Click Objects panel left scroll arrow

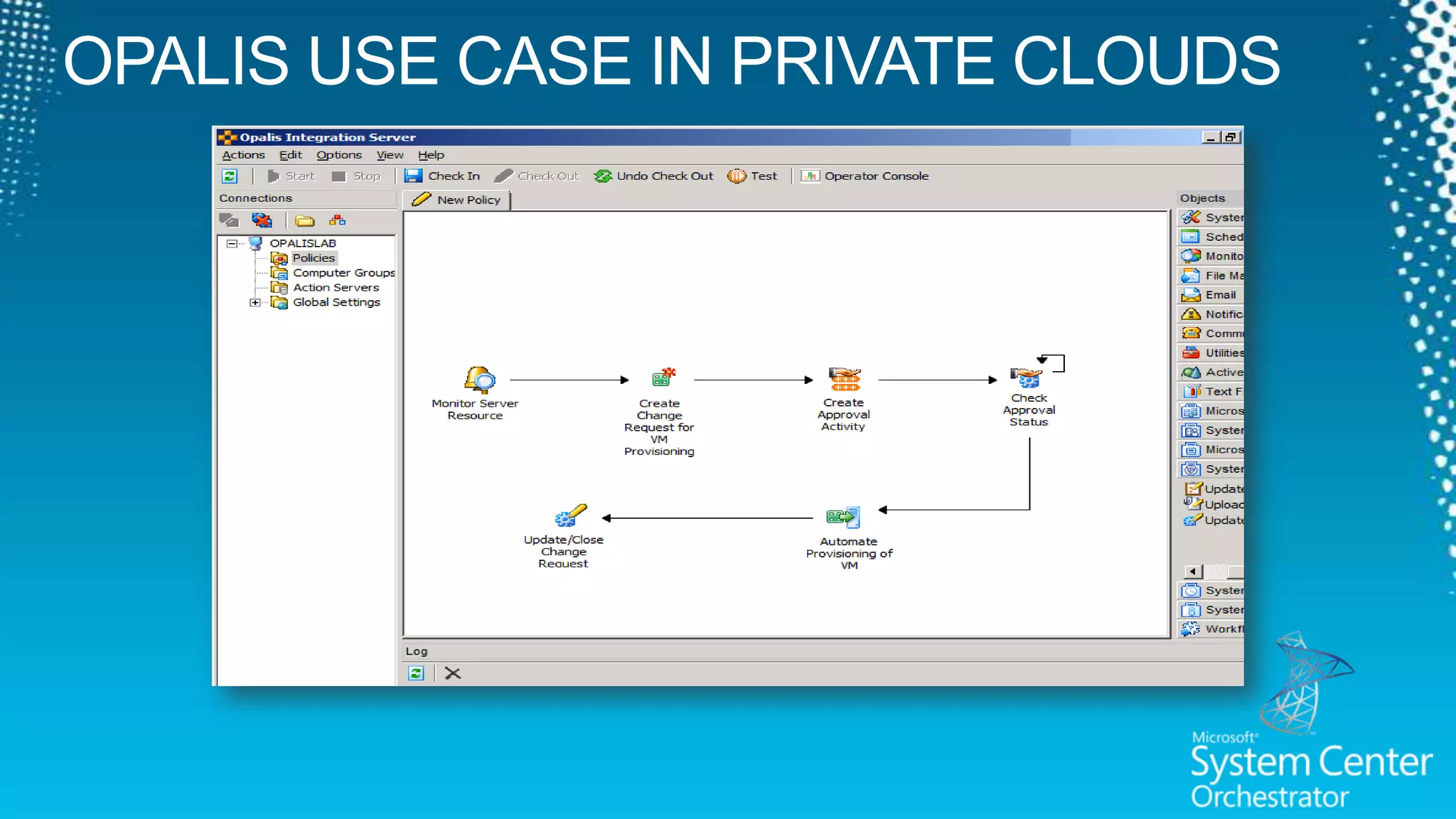(x=1194, y=572)
